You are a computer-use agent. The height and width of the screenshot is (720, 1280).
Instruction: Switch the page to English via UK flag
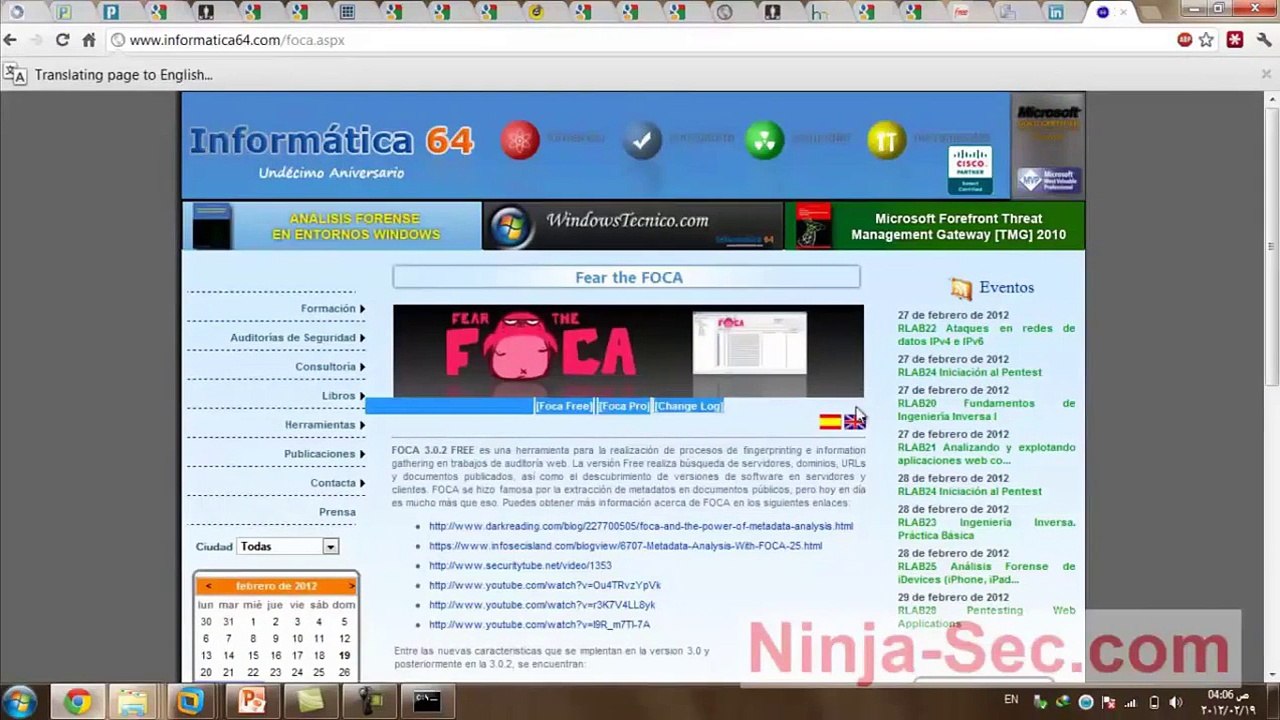pos(855,421)
